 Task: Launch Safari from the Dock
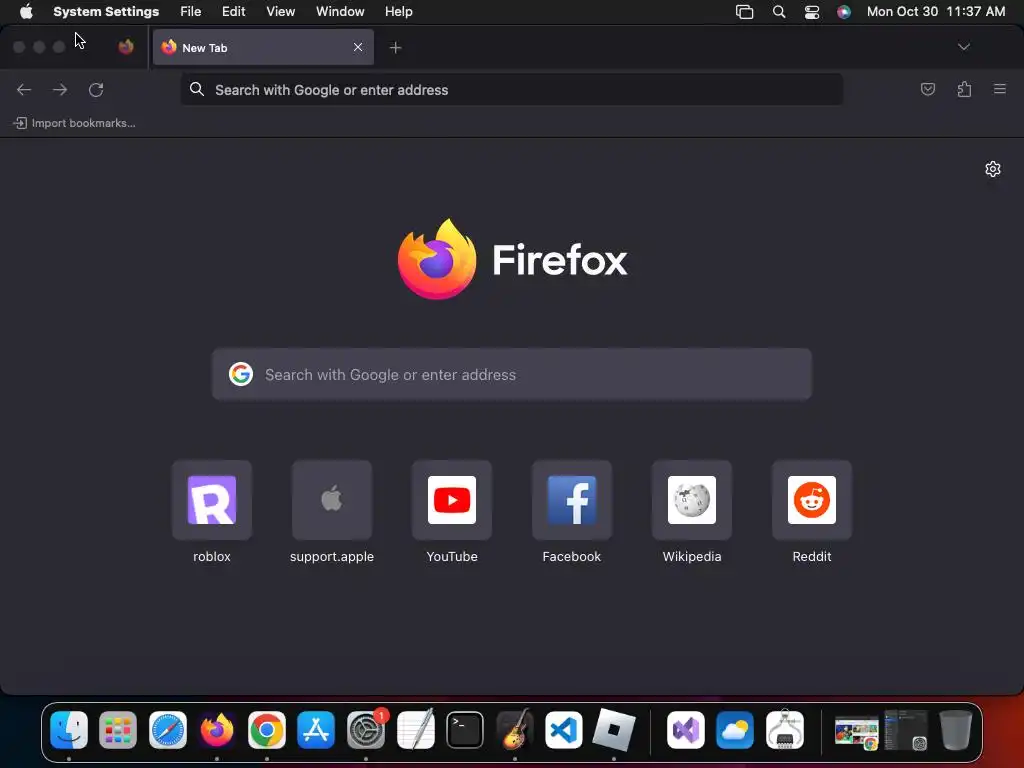(168, 729)
